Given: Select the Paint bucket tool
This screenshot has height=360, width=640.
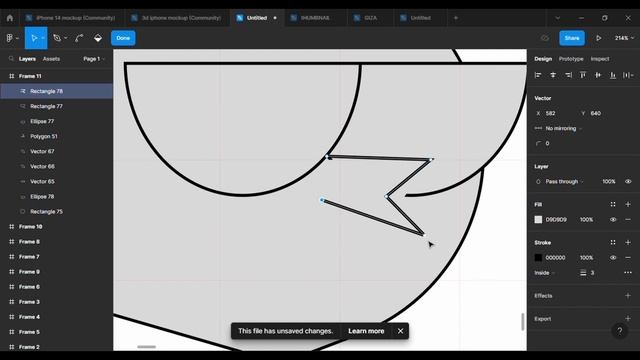Looking at the screenshot, I should pos(98,38).
